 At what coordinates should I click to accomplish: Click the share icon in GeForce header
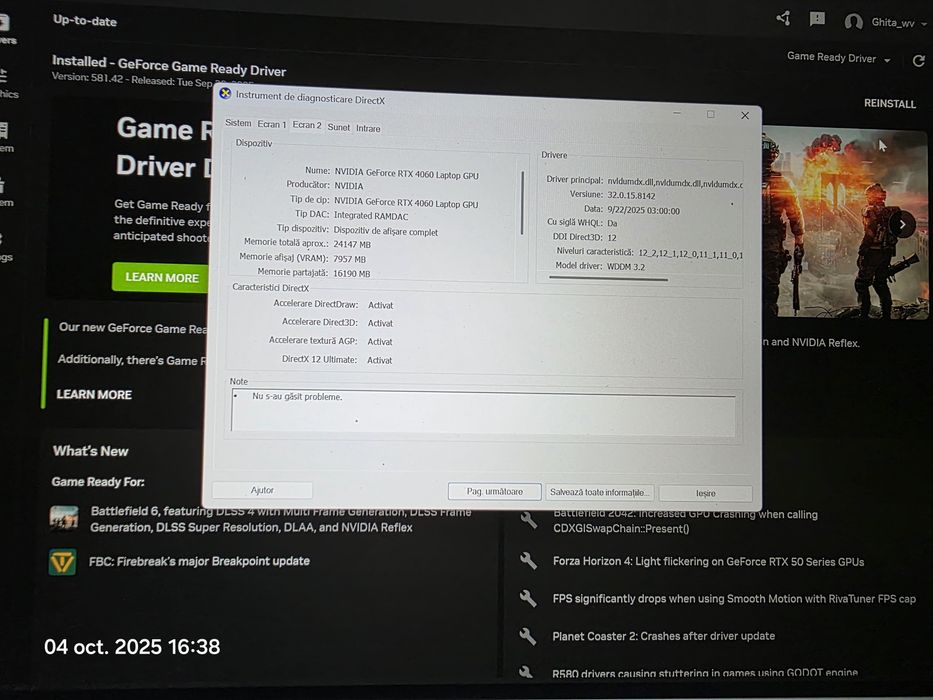(784, 18)
